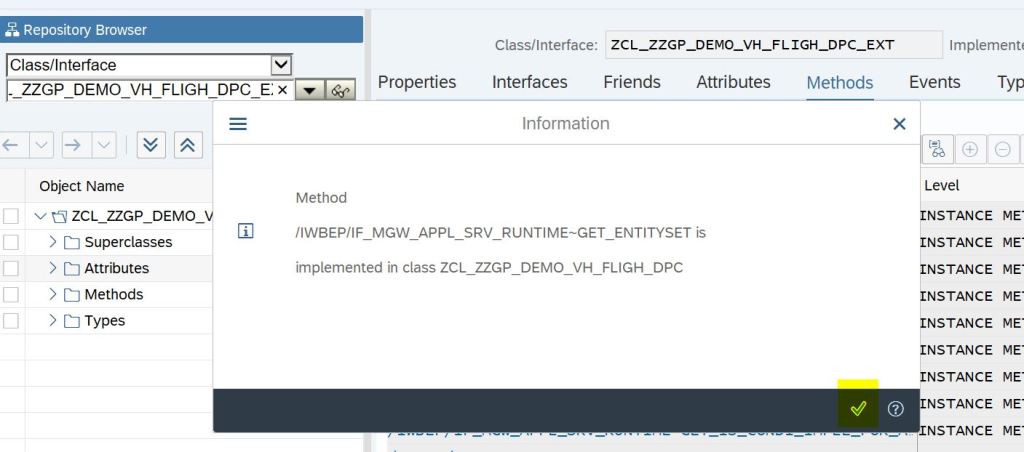This screenshot has width=1024, height=452.
Task: Tick the checkbox beside the Superclasses row
Action: coord(10,242)
